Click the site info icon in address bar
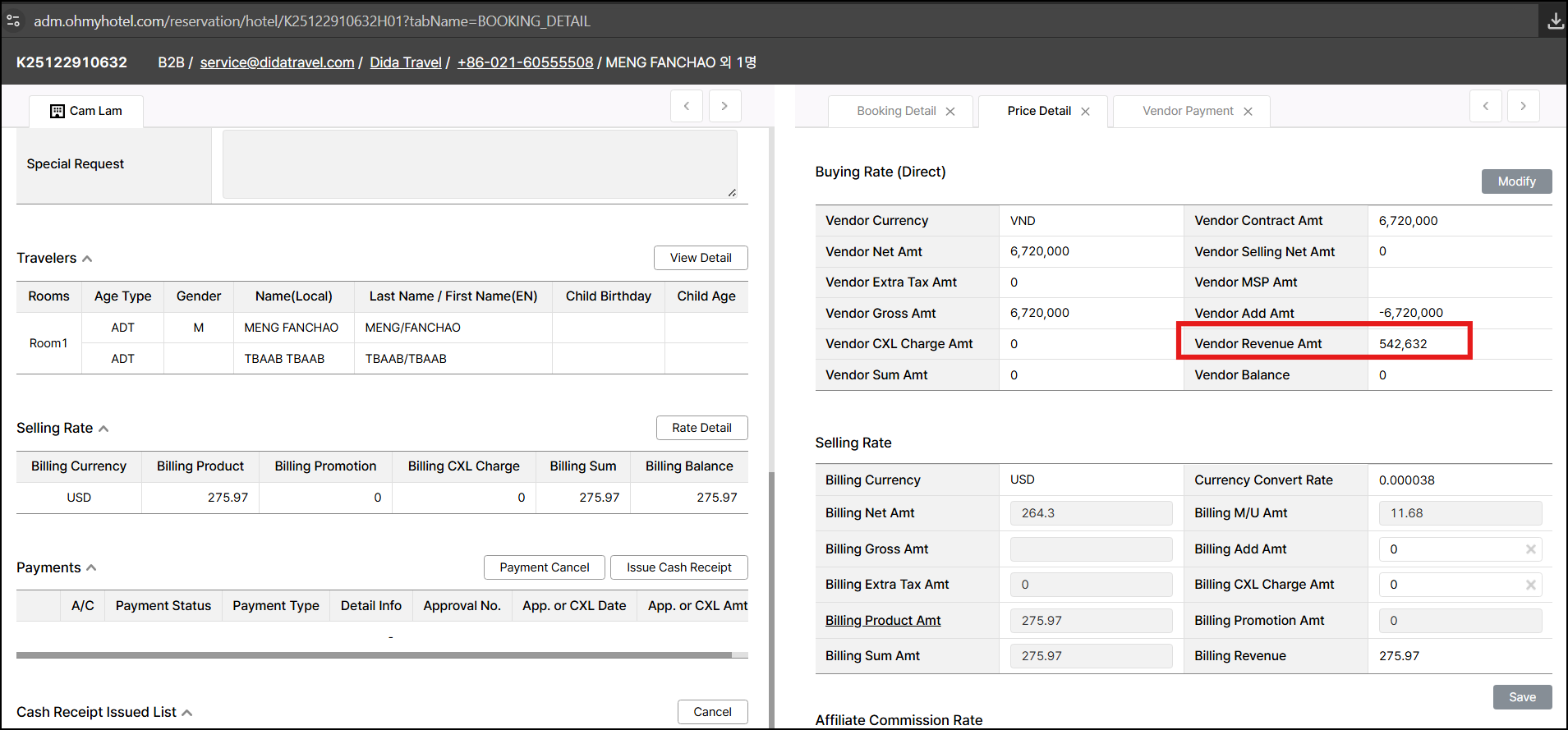This screenshot has height=730, width=1568. click(x=13, y=21)
